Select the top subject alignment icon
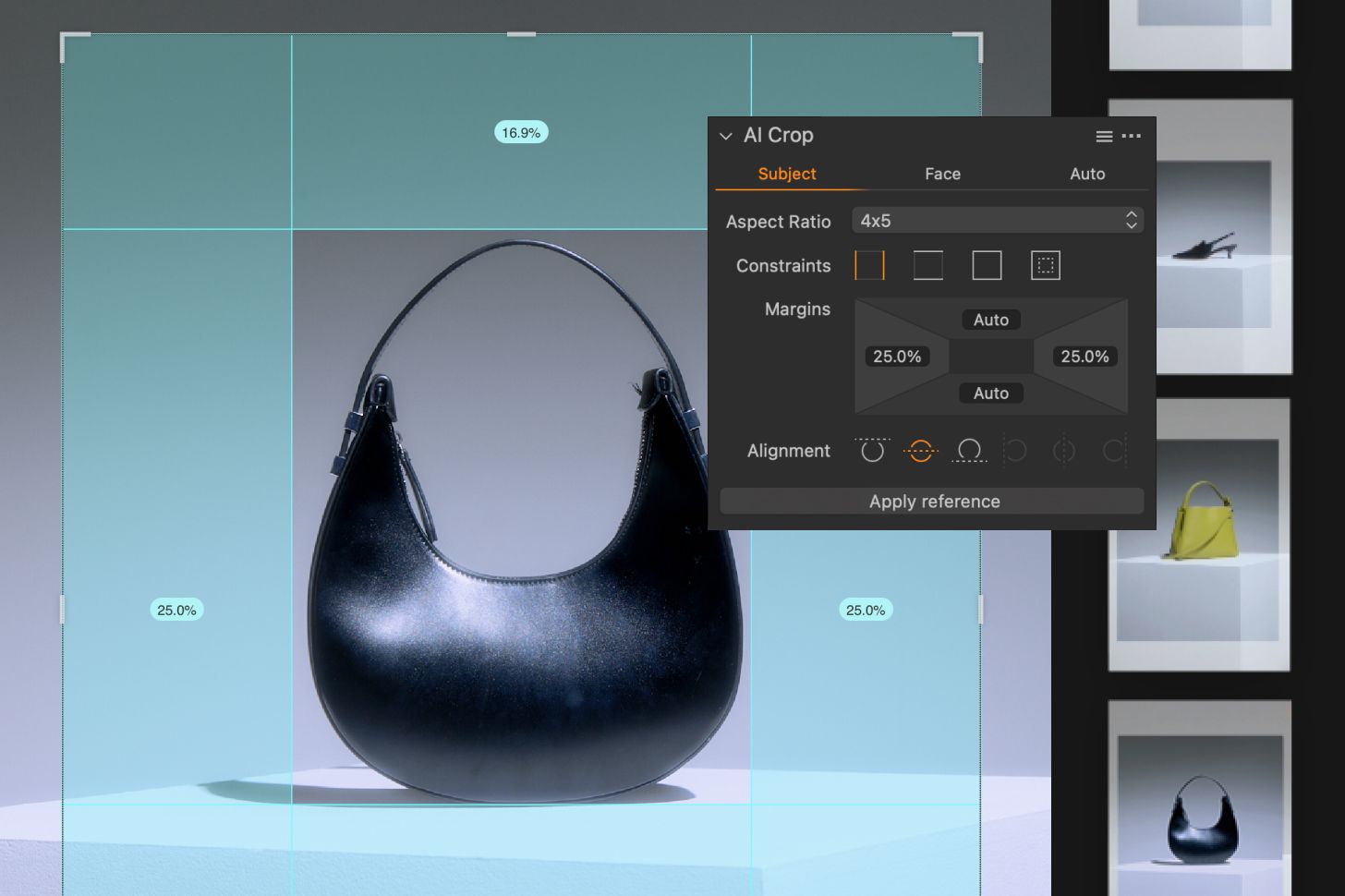This screenshot has width=1345, height=896. (872, 451)
